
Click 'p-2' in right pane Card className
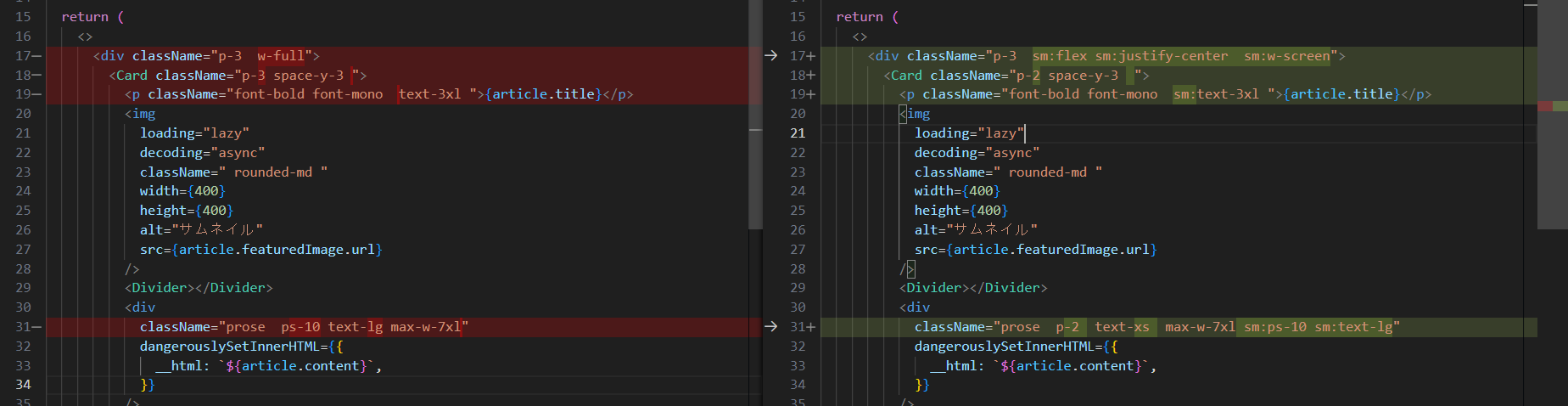[1028, 76]
